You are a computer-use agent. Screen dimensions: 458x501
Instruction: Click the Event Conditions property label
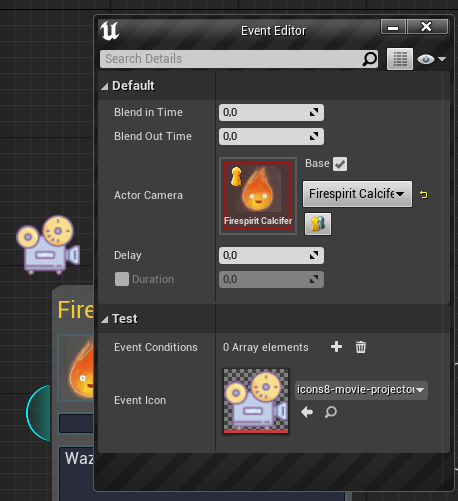pos(156,347)
